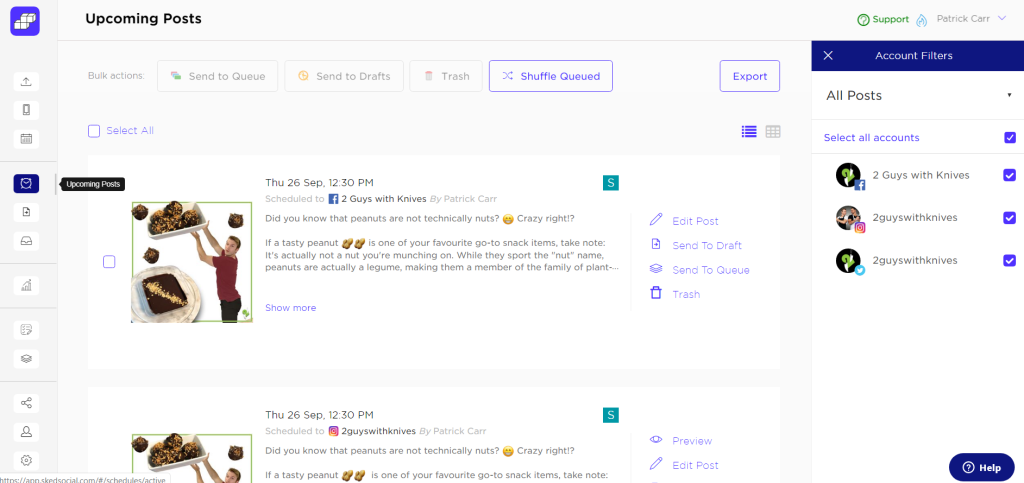Open the settings gear in sidebar
The image size is (1024, 483).
click(x=26, y=460)
